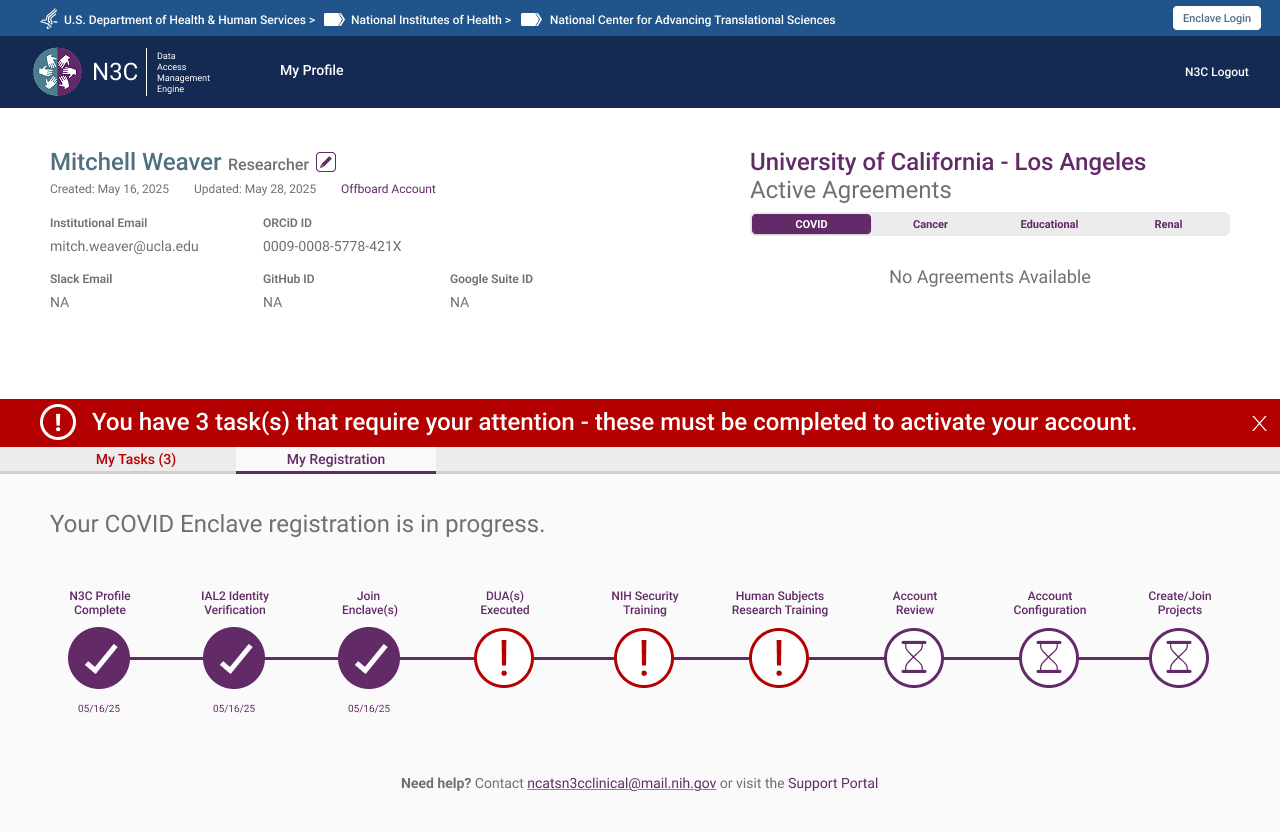Open the My Tasks (3) tab
Screen dimensions: 1280x832
click(136, 460)
